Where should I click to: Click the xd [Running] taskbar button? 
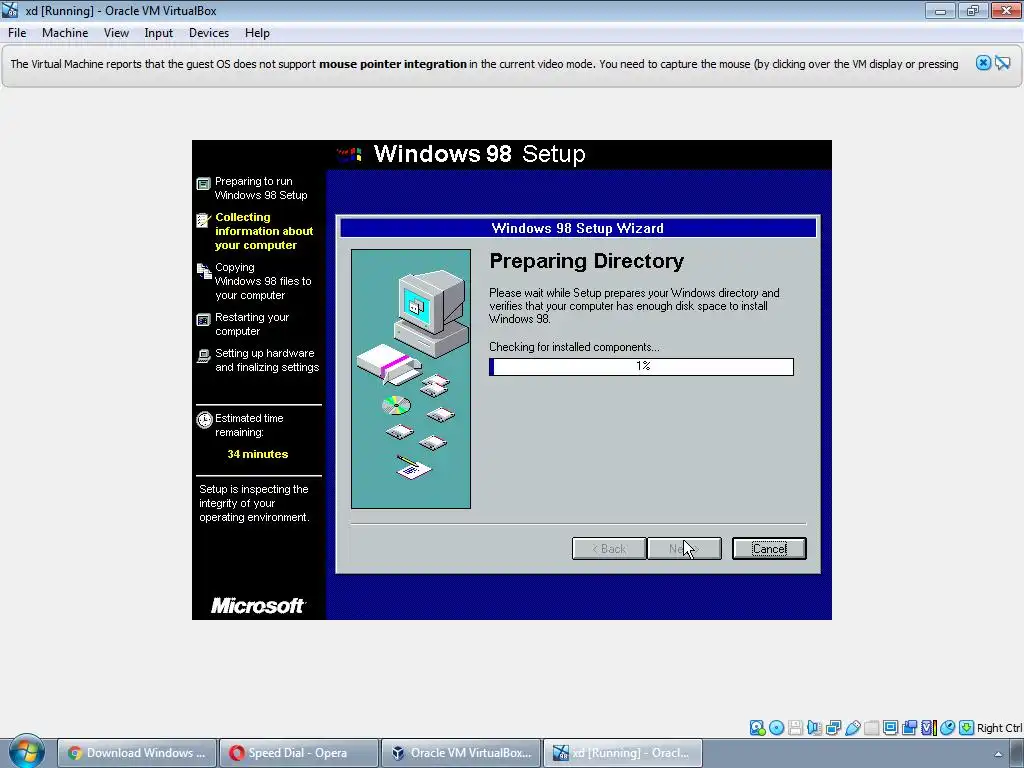[x=622, y=753]
